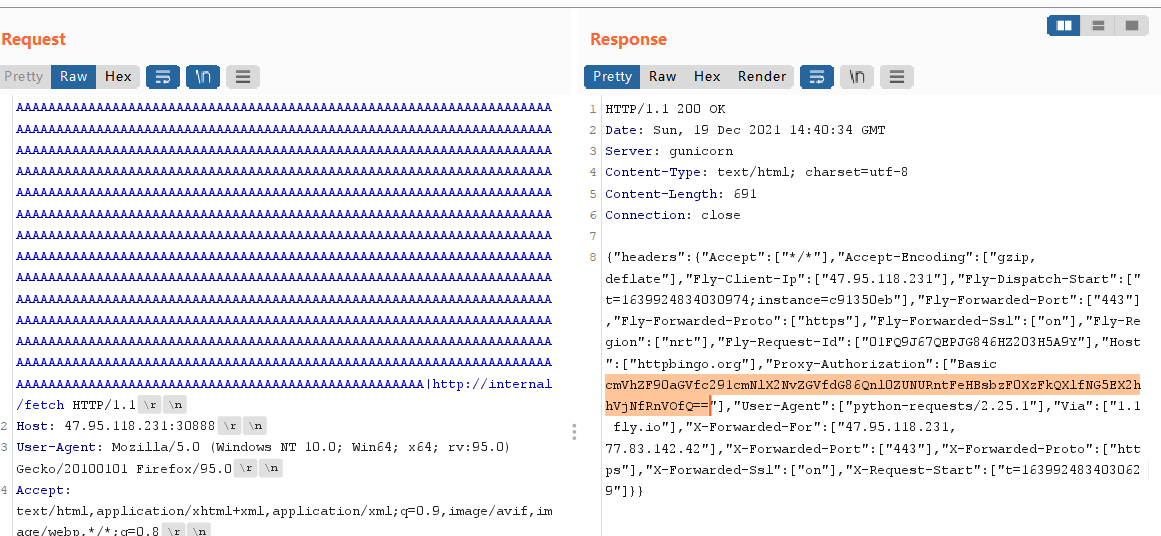1161x536 pixels.
Task: Enable the \n non-printable characters button in Response
Action: click(857, 76)
